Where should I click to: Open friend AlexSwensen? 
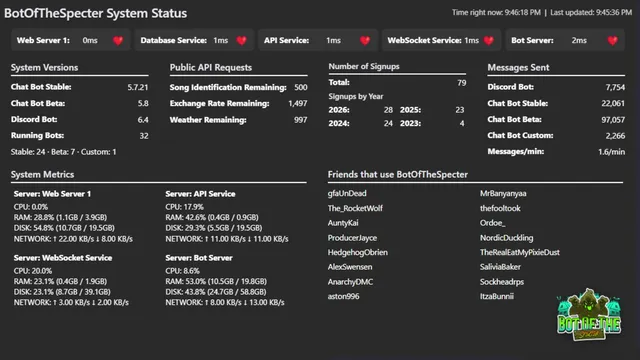[350, 267]
